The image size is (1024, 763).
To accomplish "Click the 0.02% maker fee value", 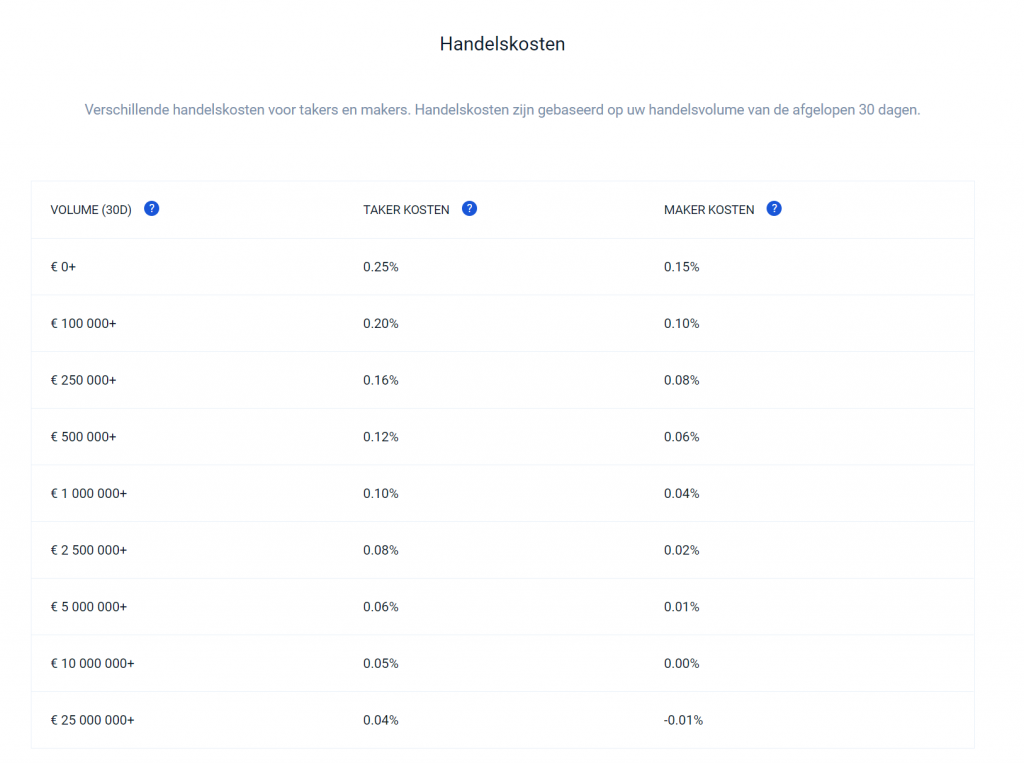I will tap(682, 550).
